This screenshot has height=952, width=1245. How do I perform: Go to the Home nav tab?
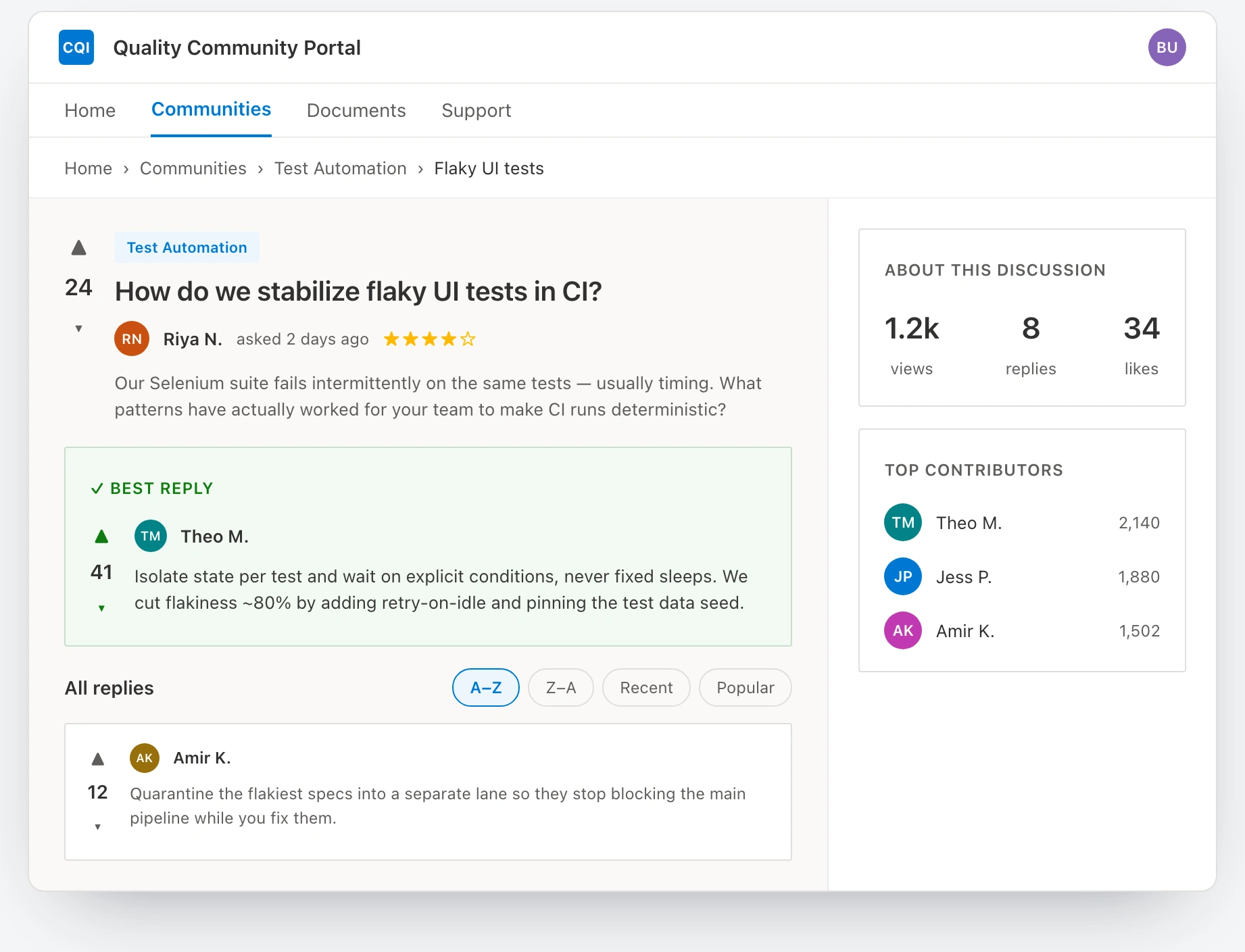[90, 110]
